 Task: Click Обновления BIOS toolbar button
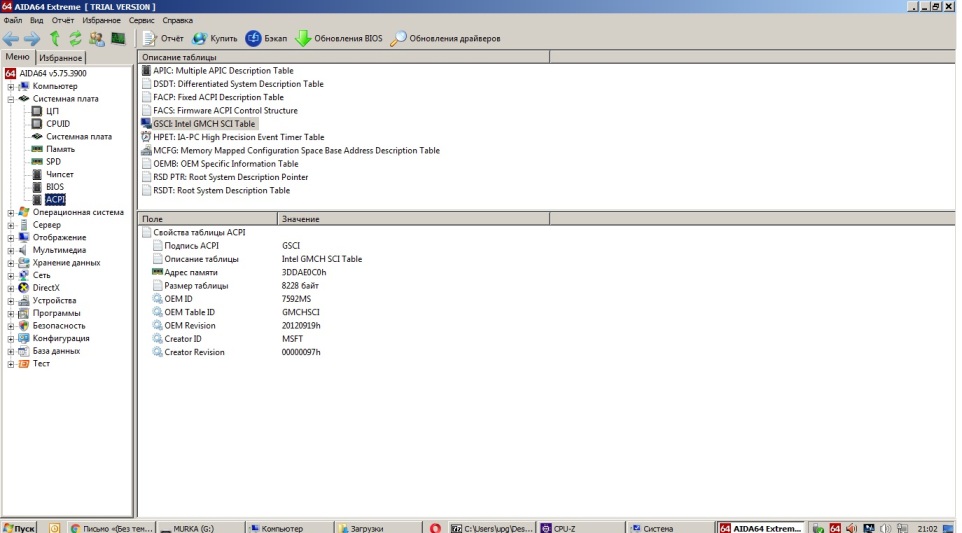tap(339, 39)
